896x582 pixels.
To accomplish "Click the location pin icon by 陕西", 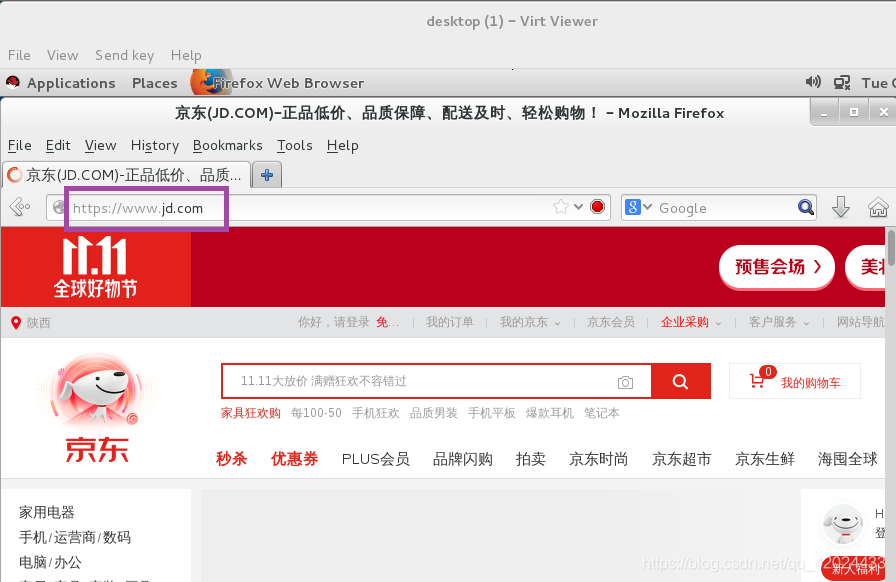I will [16, 323].
